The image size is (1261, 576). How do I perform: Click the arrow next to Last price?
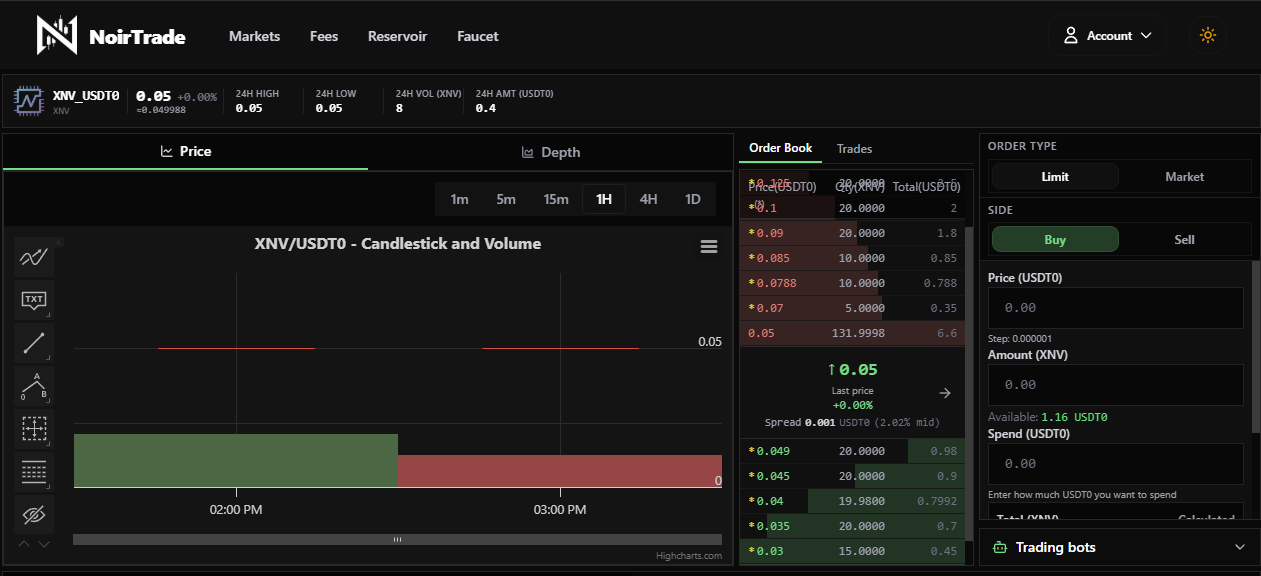point(945,393)
